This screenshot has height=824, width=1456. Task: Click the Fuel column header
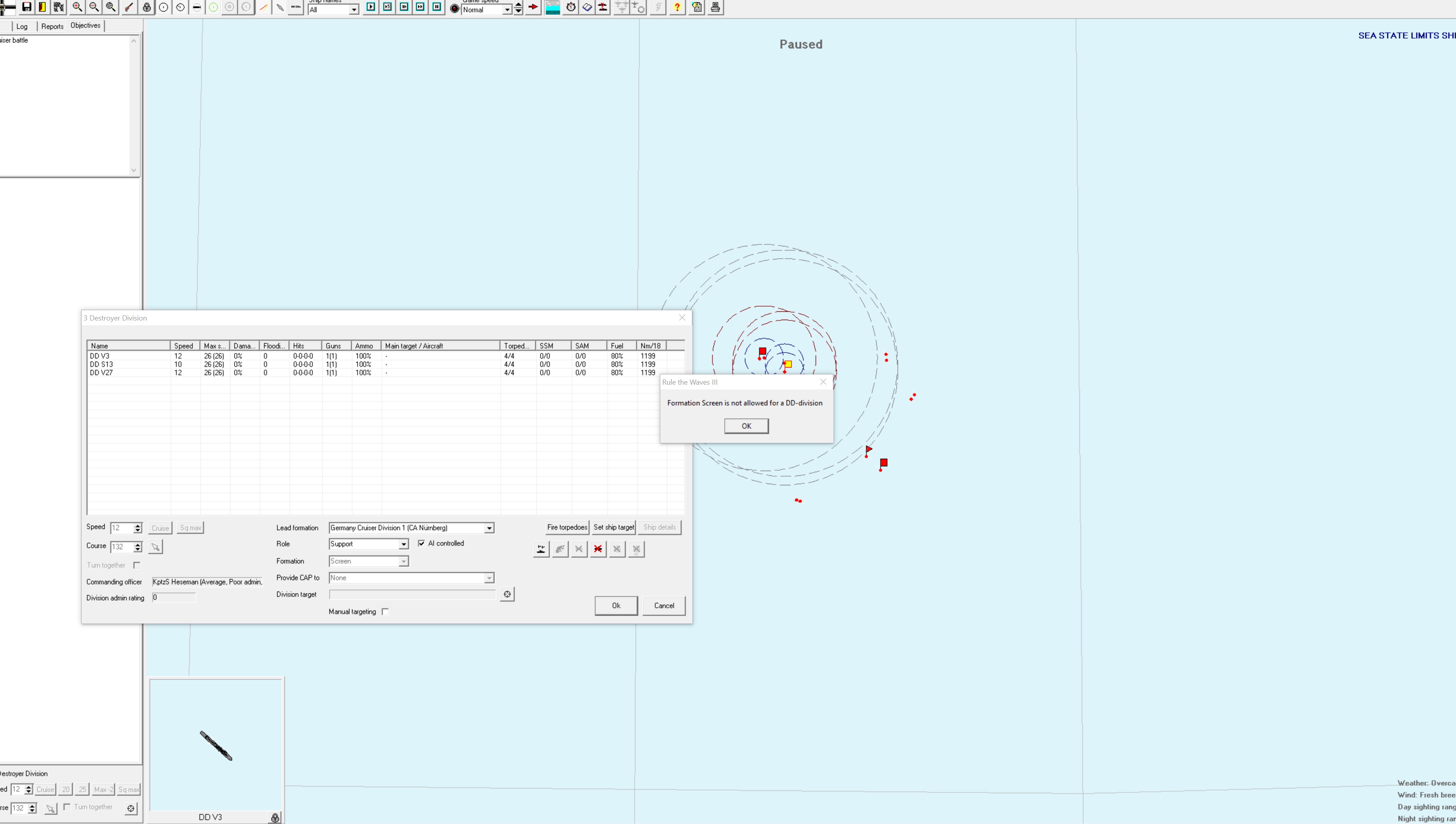tap(622, 346)
